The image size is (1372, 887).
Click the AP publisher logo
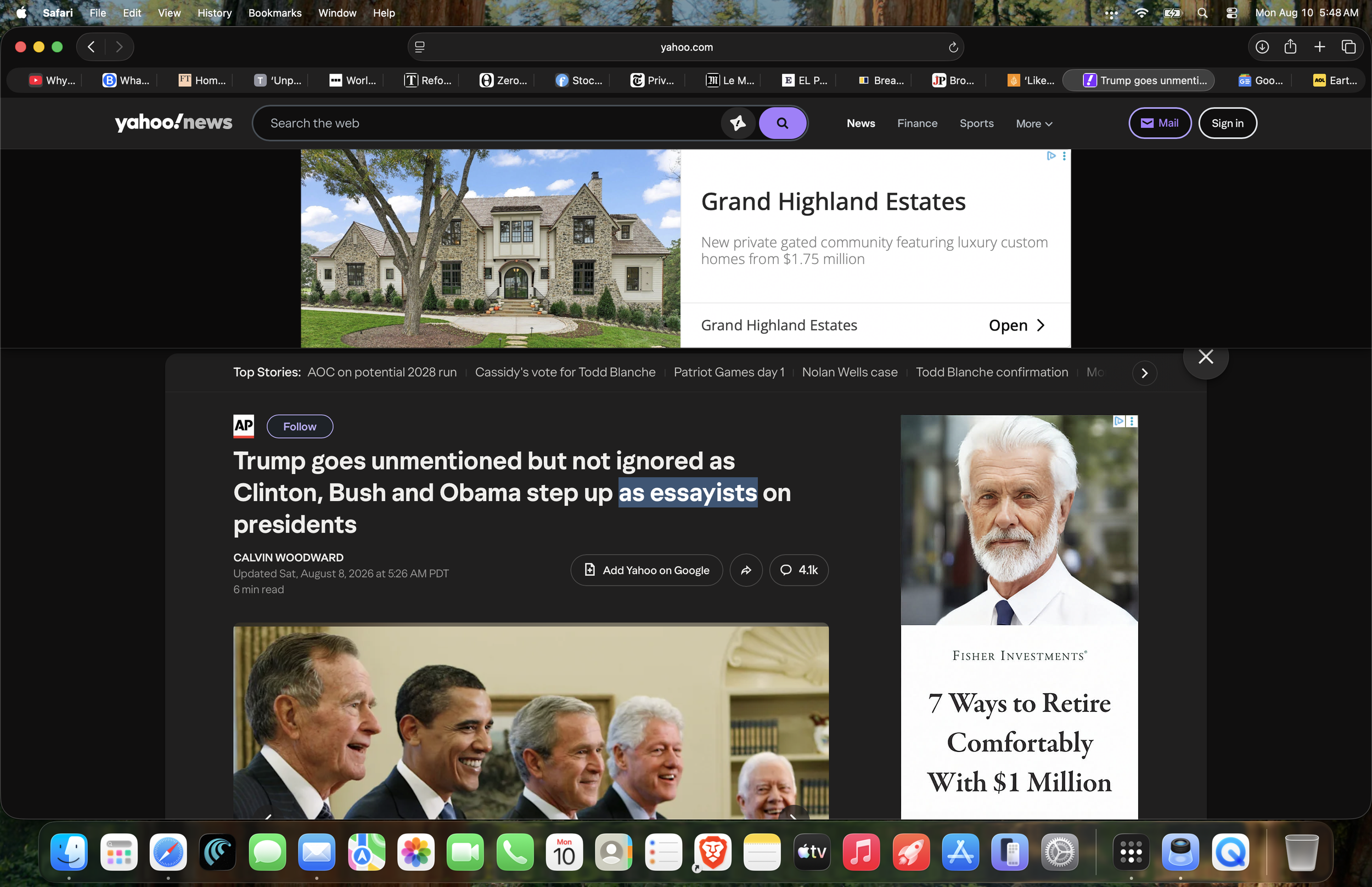244,426
